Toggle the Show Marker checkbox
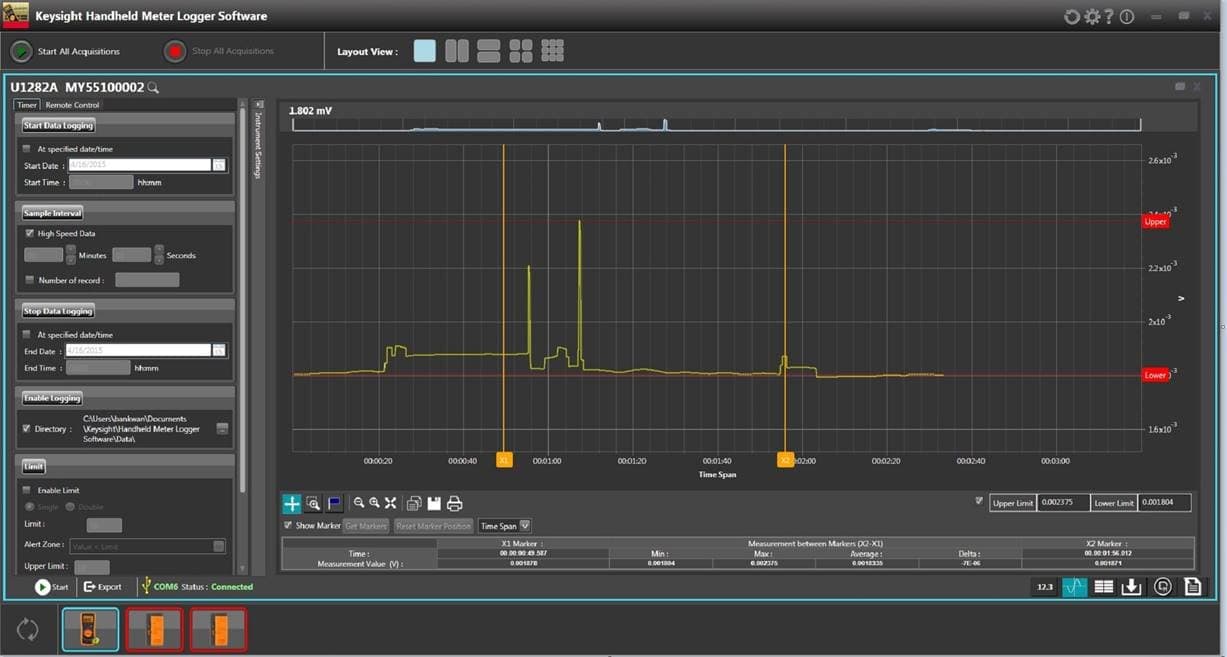Viewport: 1227px width, 657px height. coord(289,525)
